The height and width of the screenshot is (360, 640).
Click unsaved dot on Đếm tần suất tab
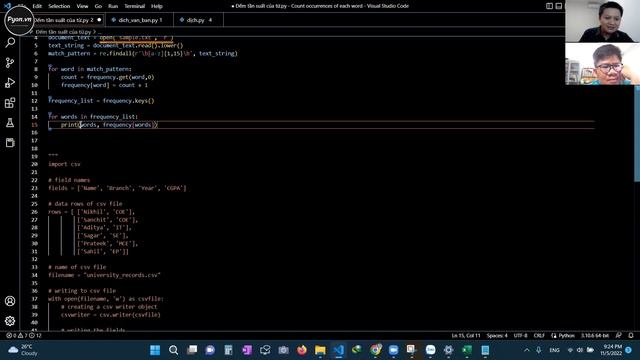(99, 20)
